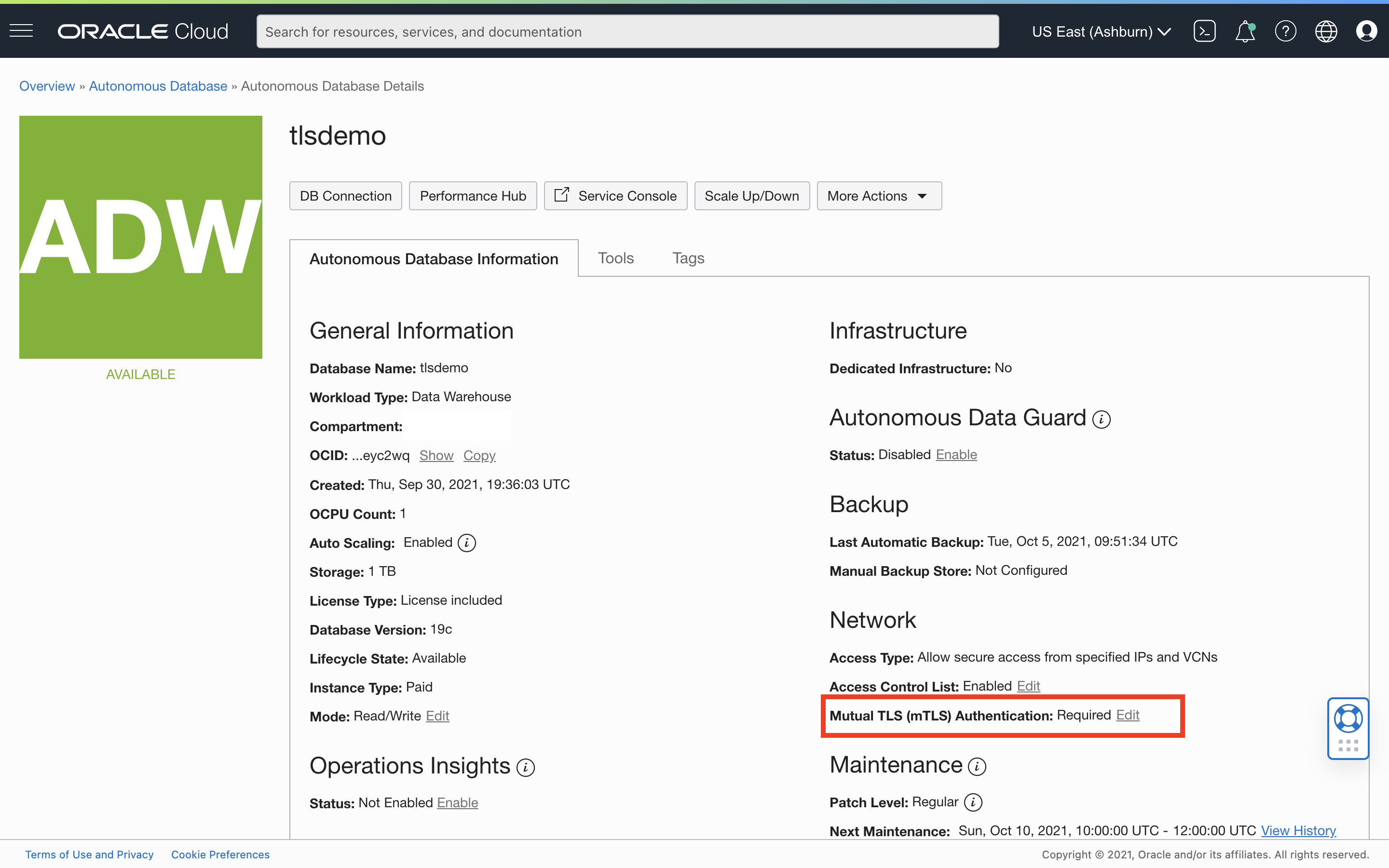Enable Autonomous Data Guard
The width and height of the screenshot is (1389, 868).
coord(956,454)
